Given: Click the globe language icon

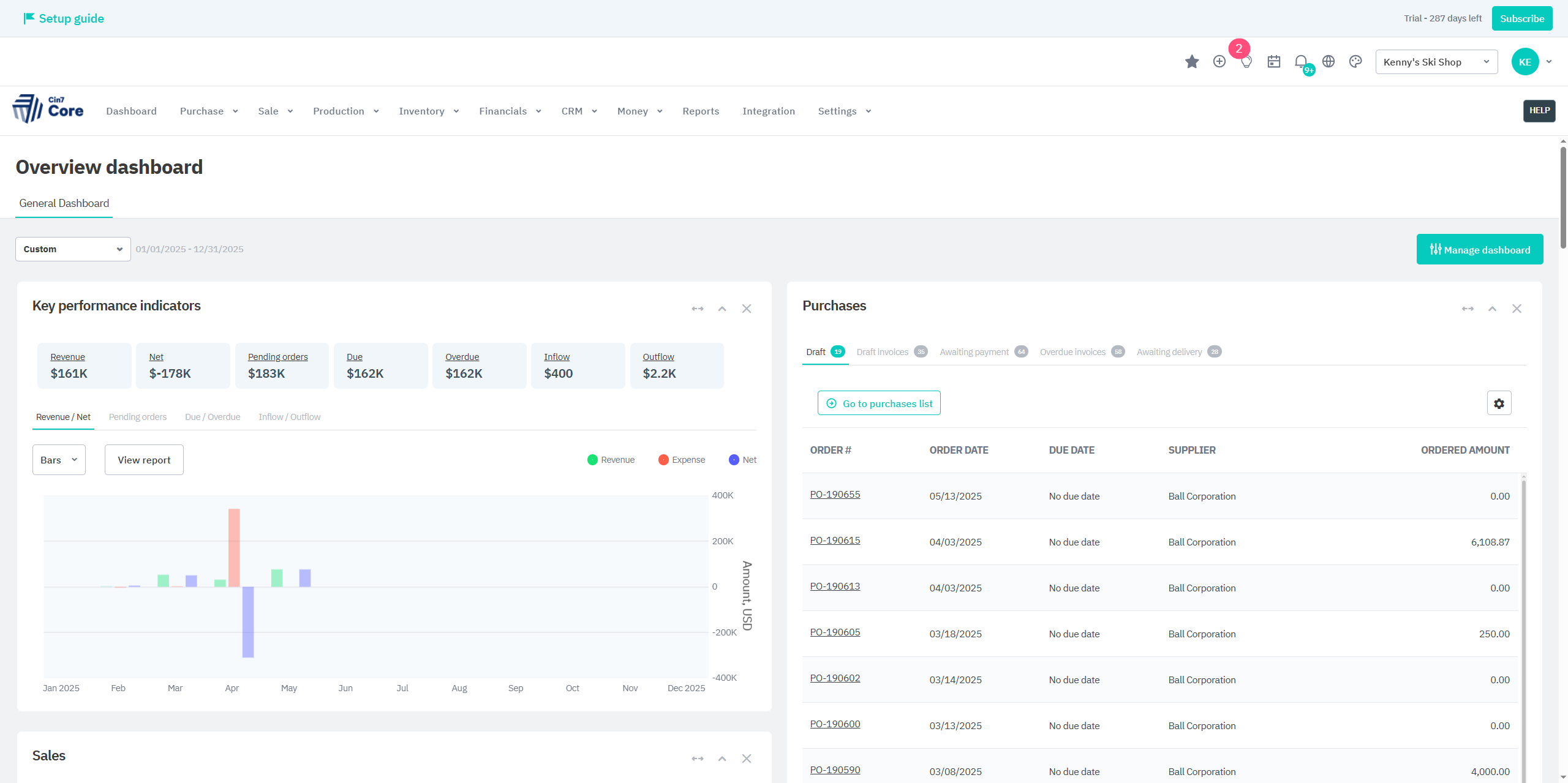Looking at the screenshot, I should (x=1329, y=62).
